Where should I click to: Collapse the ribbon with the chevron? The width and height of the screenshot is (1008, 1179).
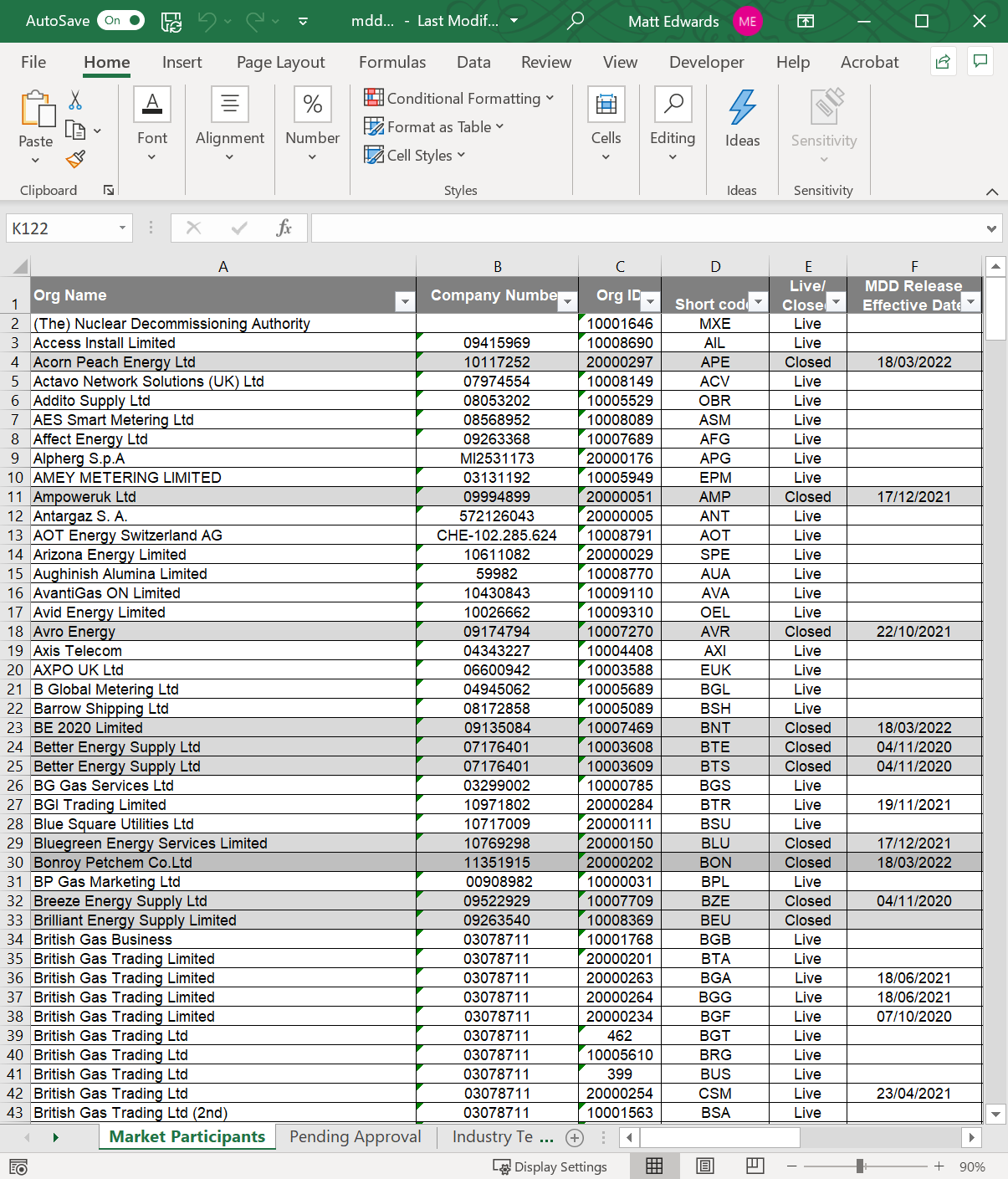point(992,191)
